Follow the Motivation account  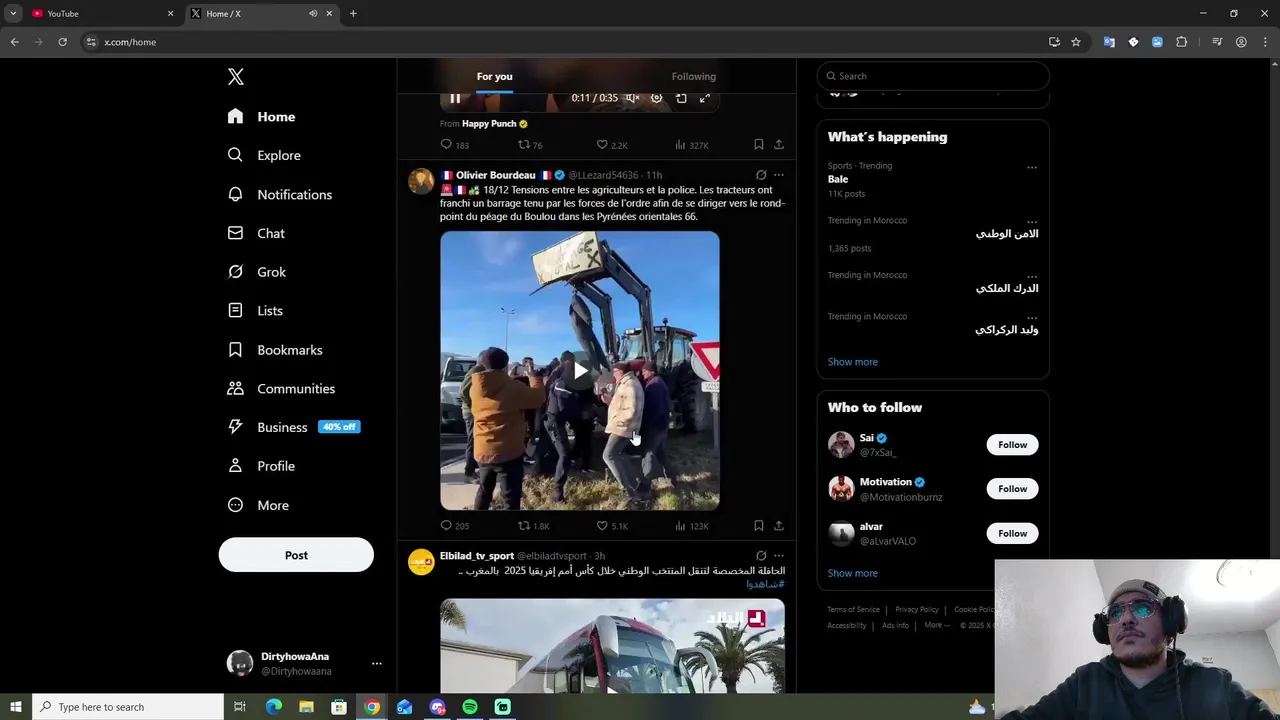[1012, 489]
